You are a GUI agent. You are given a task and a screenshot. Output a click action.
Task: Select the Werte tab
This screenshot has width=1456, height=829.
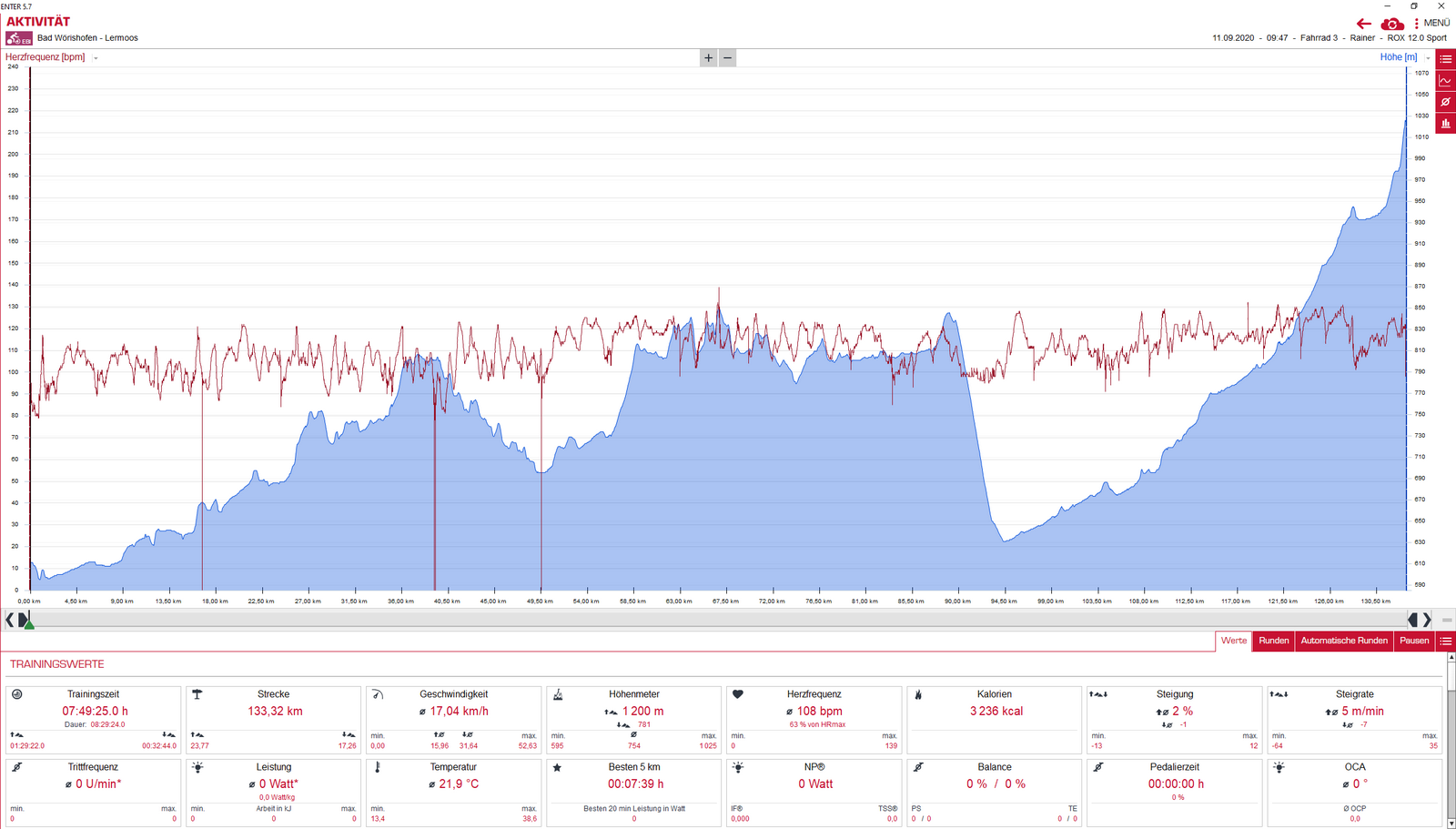1233,641
